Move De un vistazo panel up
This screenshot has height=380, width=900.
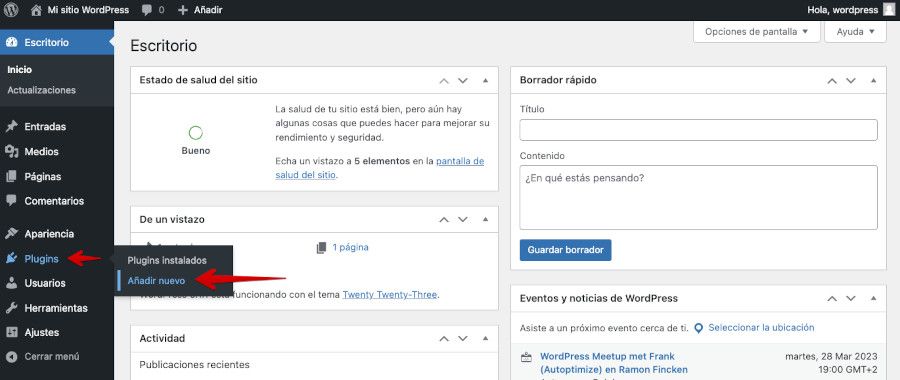pyautogui.click(x=444, y=219)
